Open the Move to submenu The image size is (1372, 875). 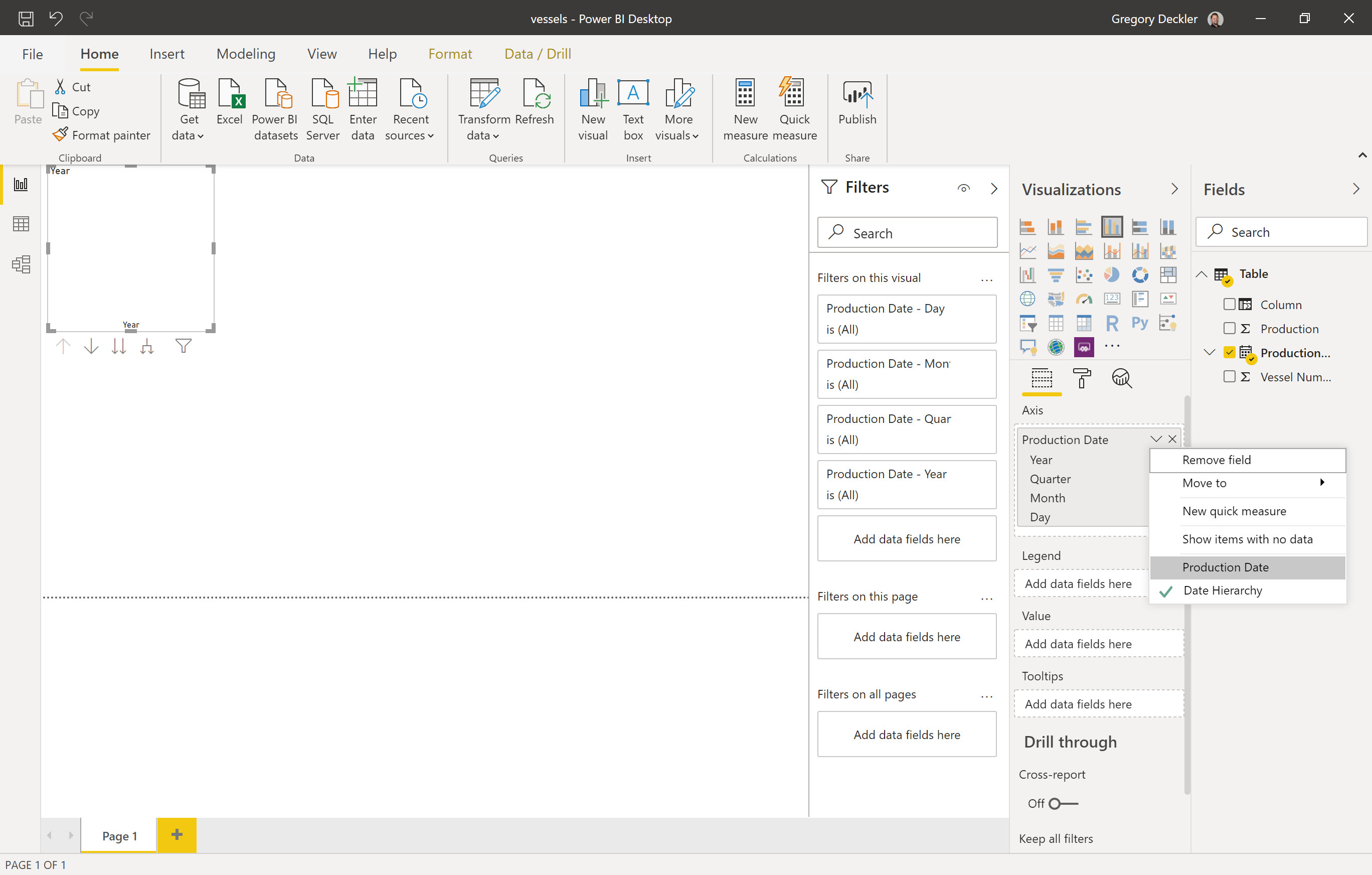pos(1248,483)
